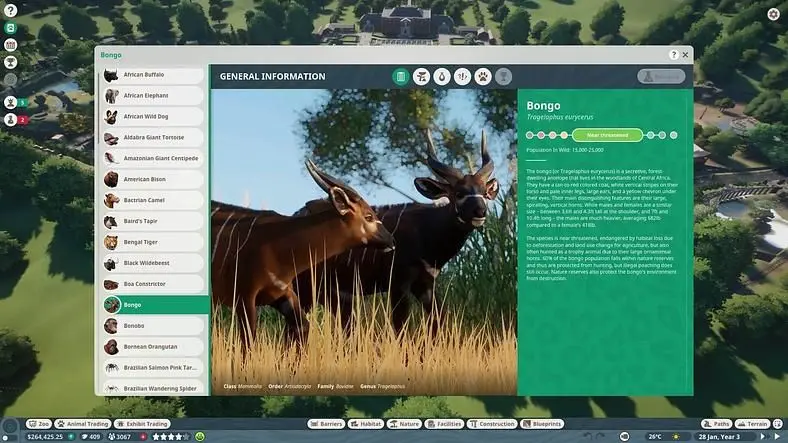Open the greyed-out trophy tab icon
788x443 pixels.
click(504, 76)
